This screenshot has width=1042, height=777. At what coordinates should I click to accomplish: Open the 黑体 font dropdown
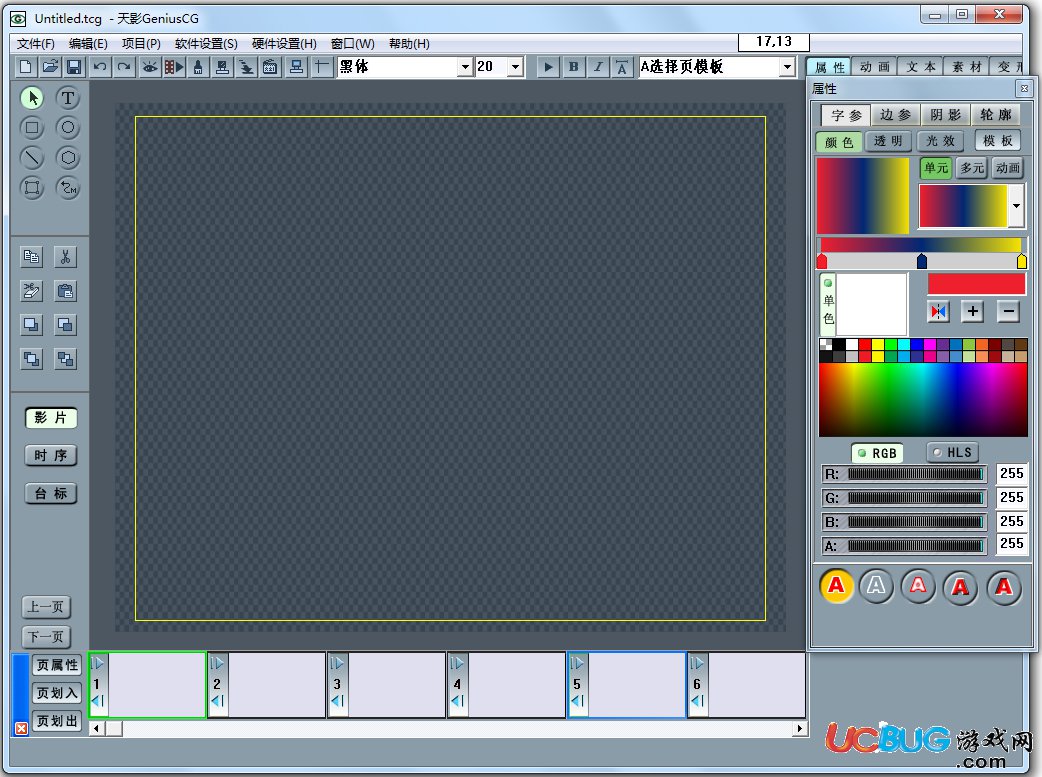pos(465,67)
